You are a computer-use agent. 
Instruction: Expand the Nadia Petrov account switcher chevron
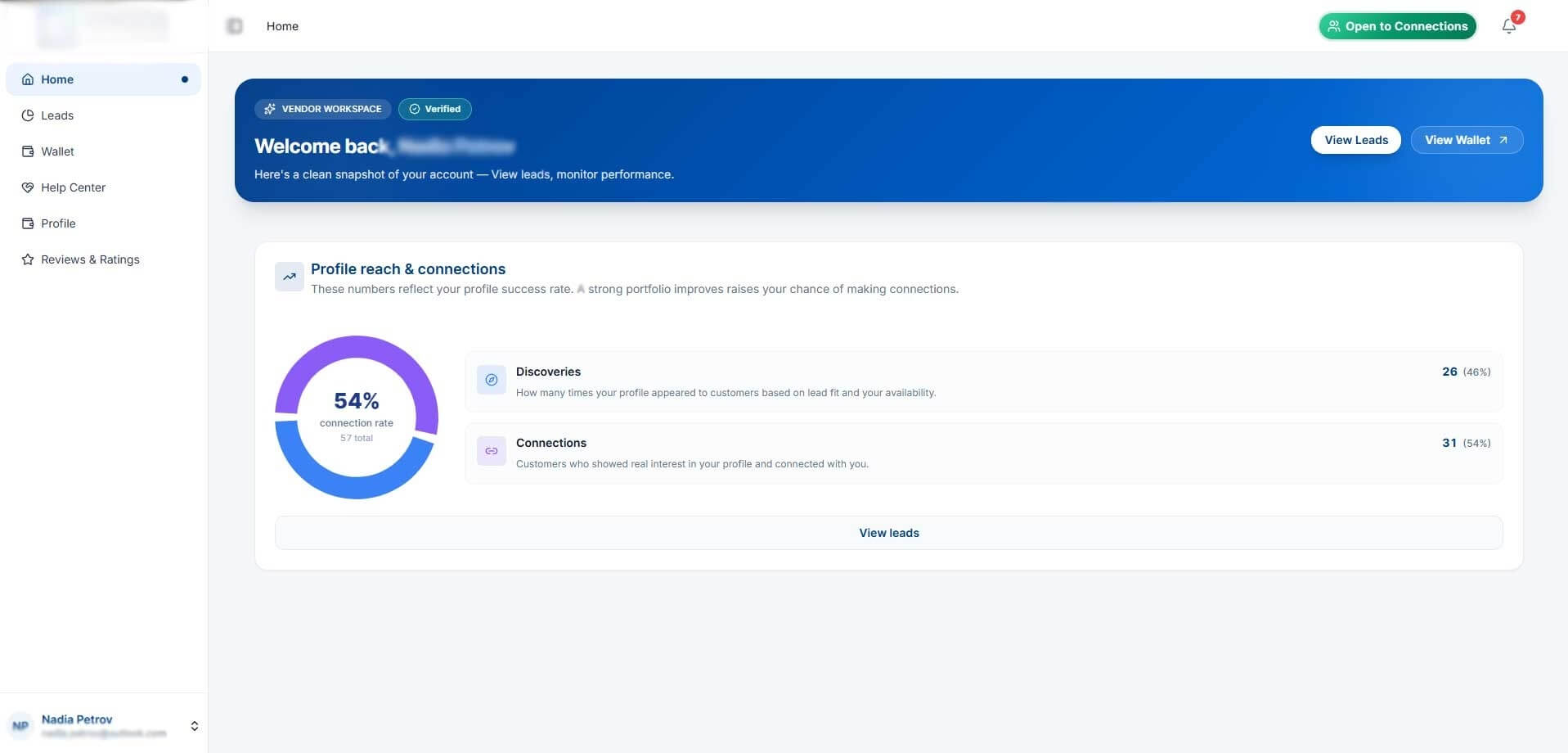point(194,726)
